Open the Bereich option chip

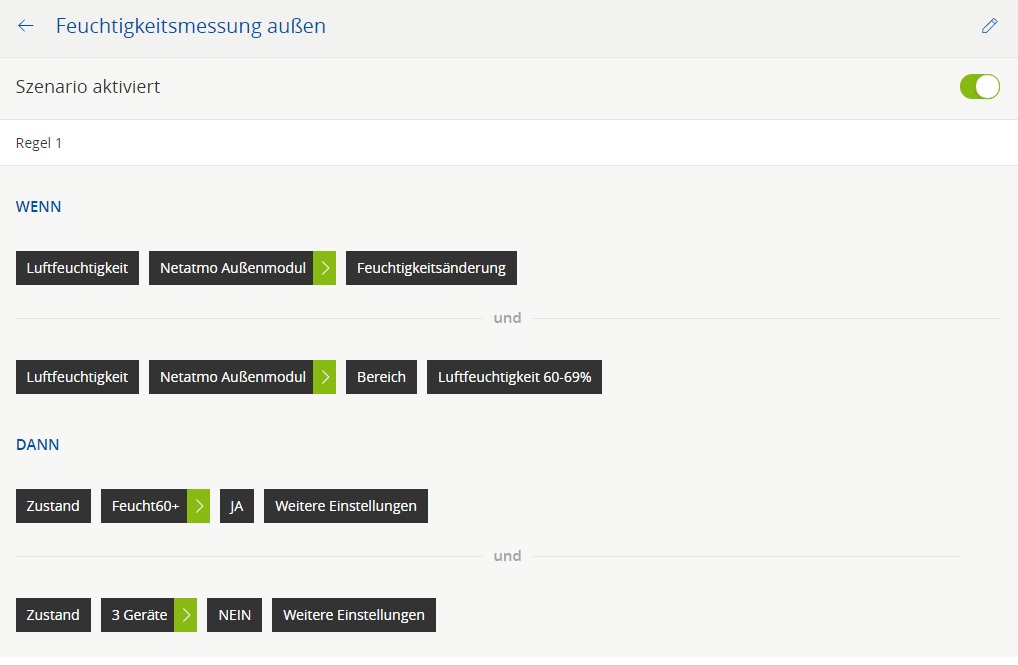(381, 377)
